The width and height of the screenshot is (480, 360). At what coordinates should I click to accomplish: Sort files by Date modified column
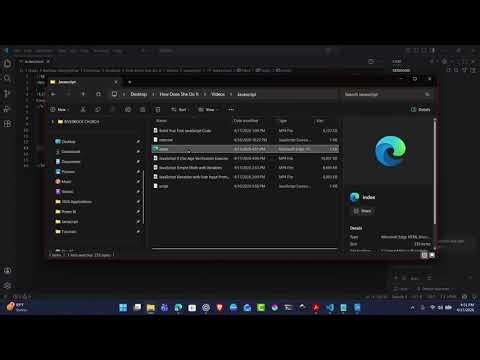point(246,121)
